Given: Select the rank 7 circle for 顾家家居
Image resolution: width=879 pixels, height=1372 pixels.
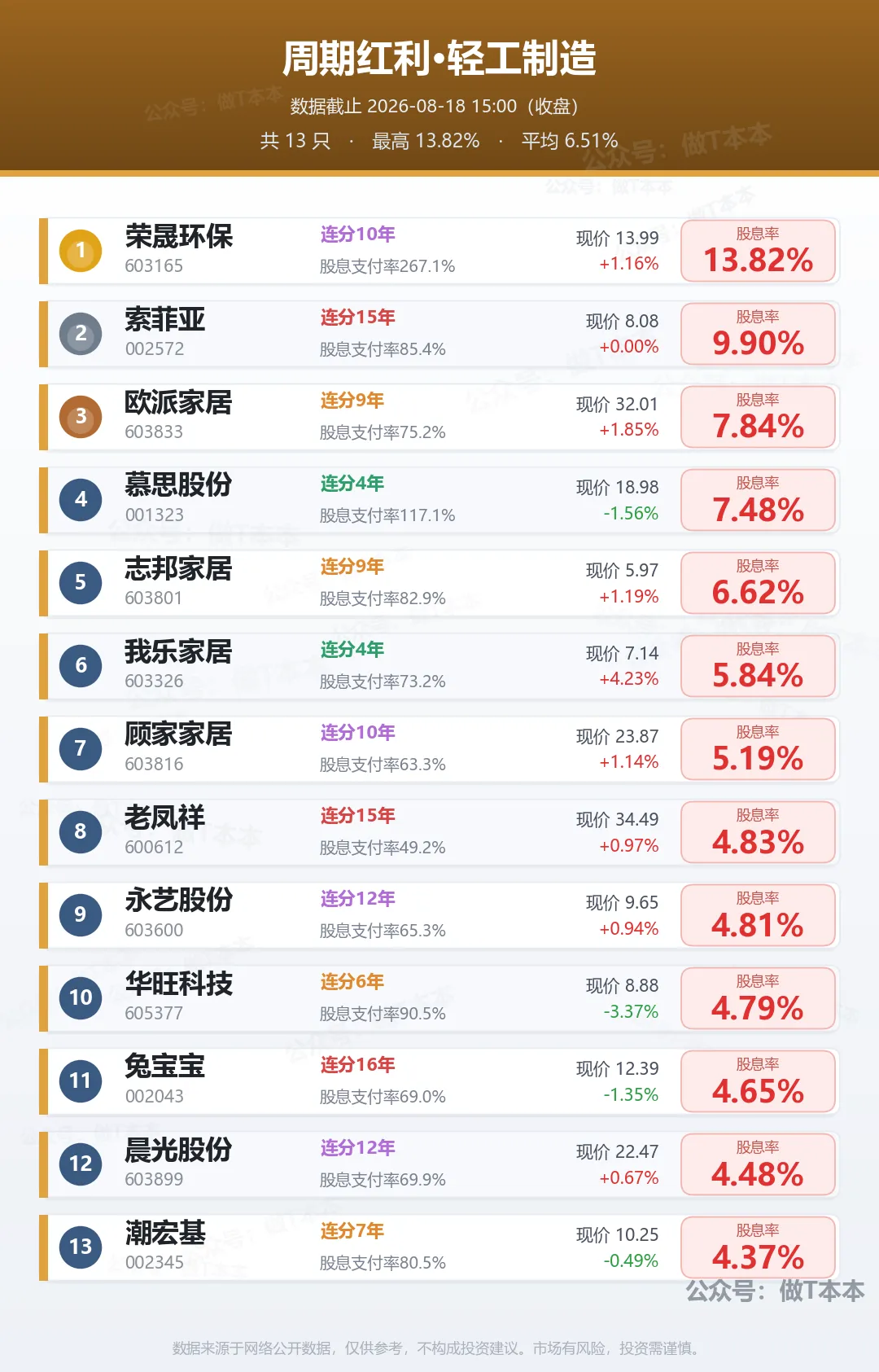Looking at the screenshot, I should coord(81,749).
